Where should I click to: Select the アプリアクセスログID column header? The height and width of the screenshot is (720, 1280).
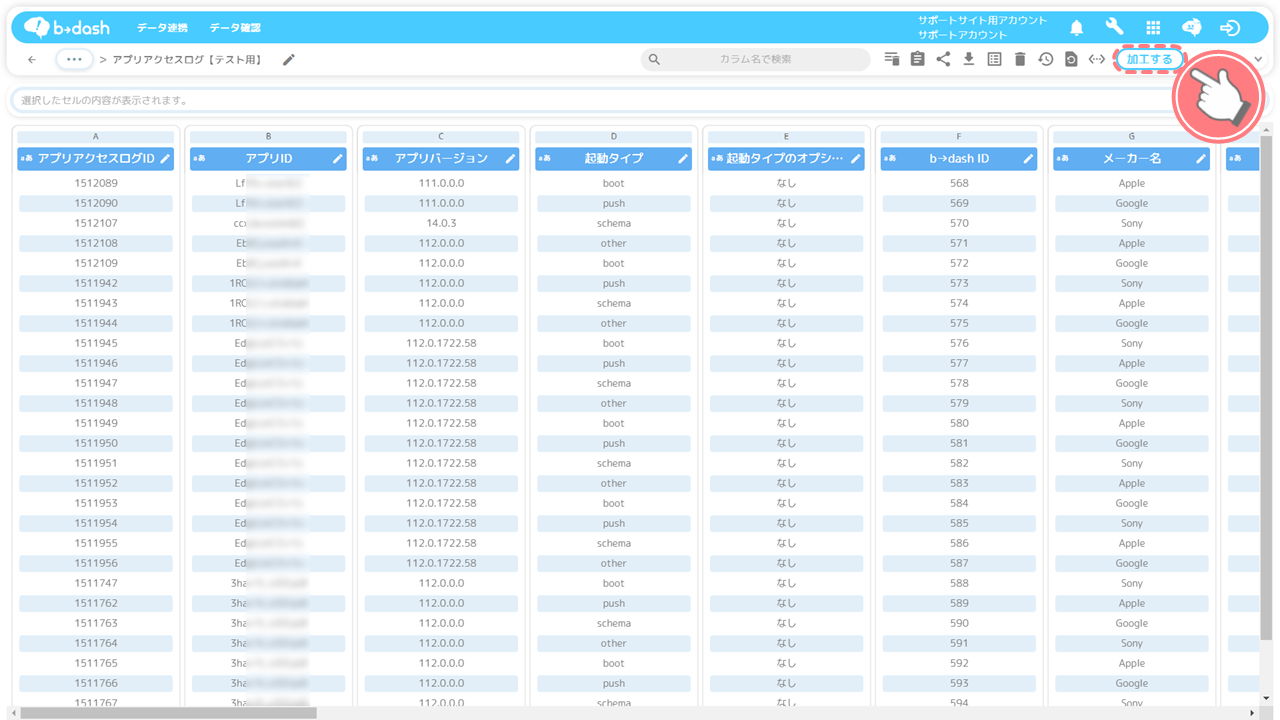coord(96,159)
